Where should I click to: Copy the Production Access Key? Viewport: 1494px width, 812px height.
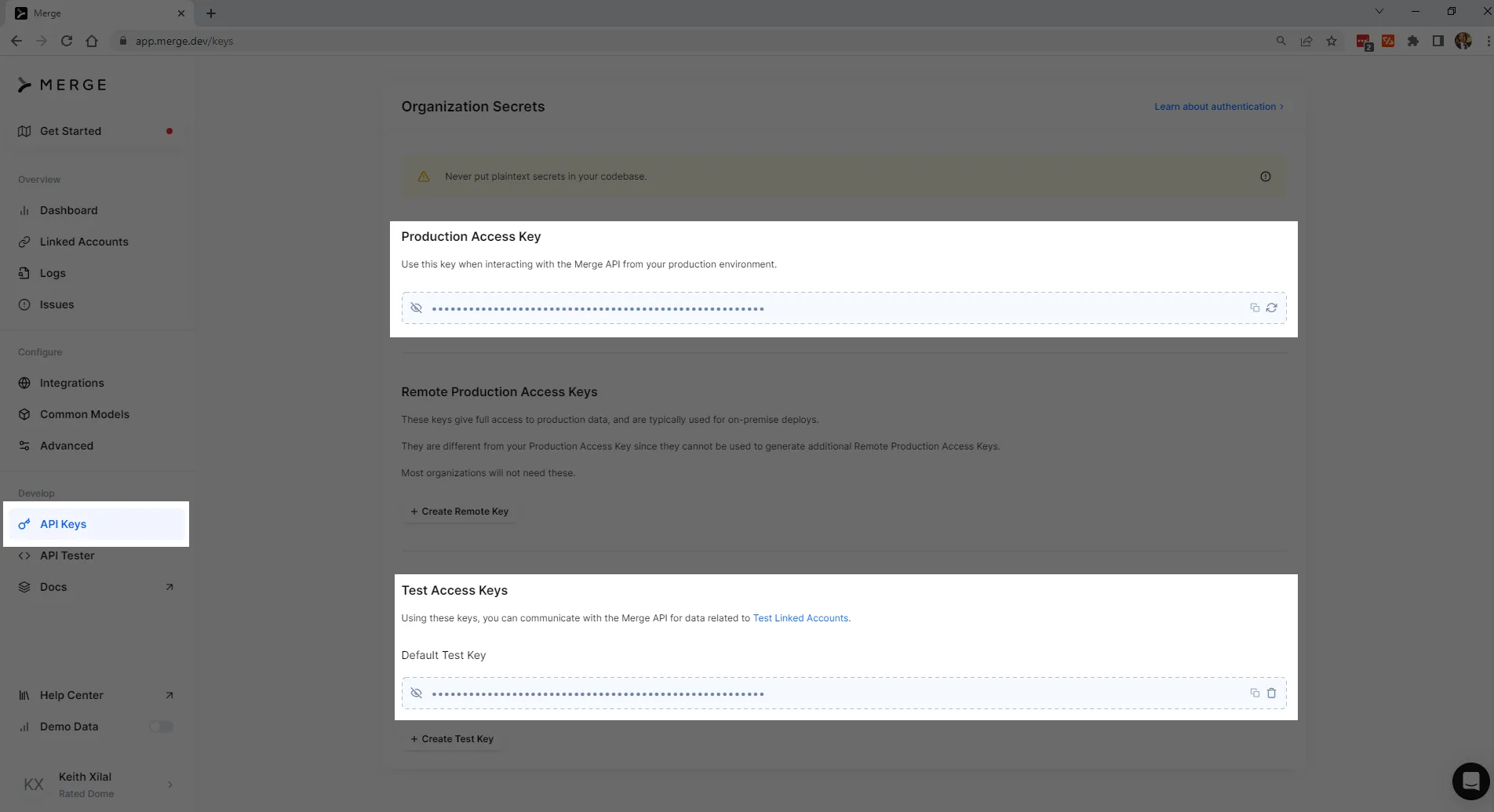[x=1255, y=308]
